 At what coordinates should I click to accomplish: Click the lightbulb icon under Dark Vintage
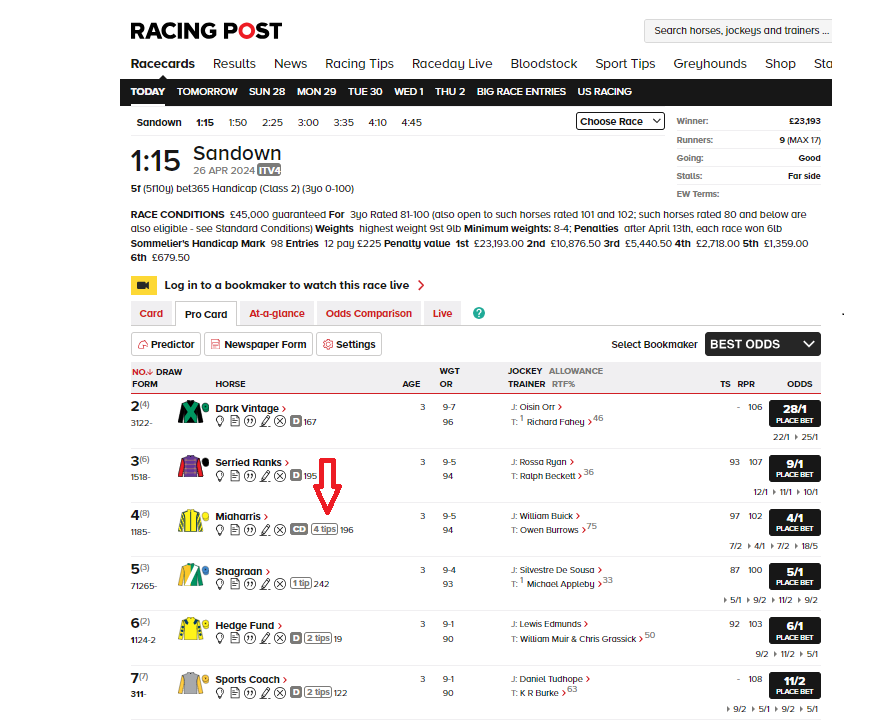[x=220, y=421]
